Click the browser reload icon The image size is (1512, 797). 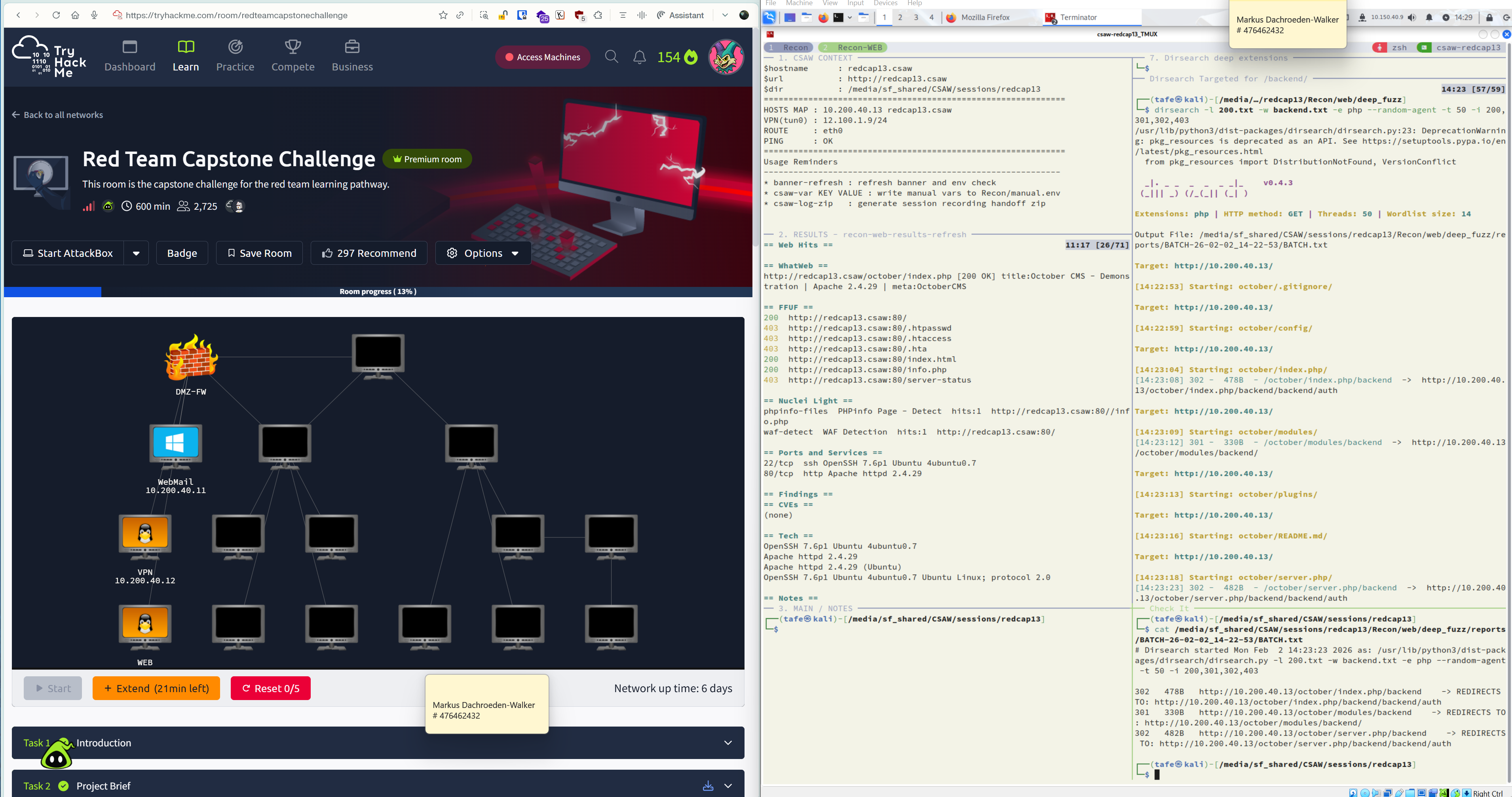56,15
